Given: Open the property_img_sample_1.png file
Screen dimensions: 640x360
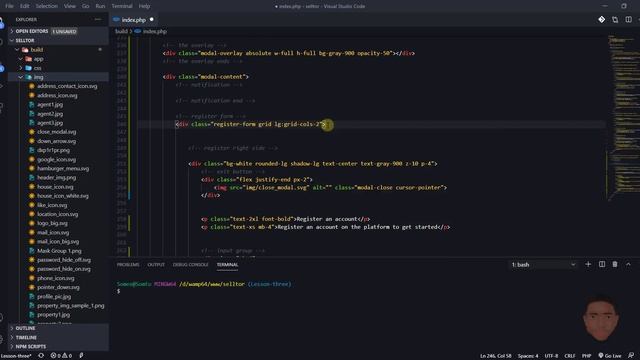Looking at the screenshot, I should click(70, 305).
